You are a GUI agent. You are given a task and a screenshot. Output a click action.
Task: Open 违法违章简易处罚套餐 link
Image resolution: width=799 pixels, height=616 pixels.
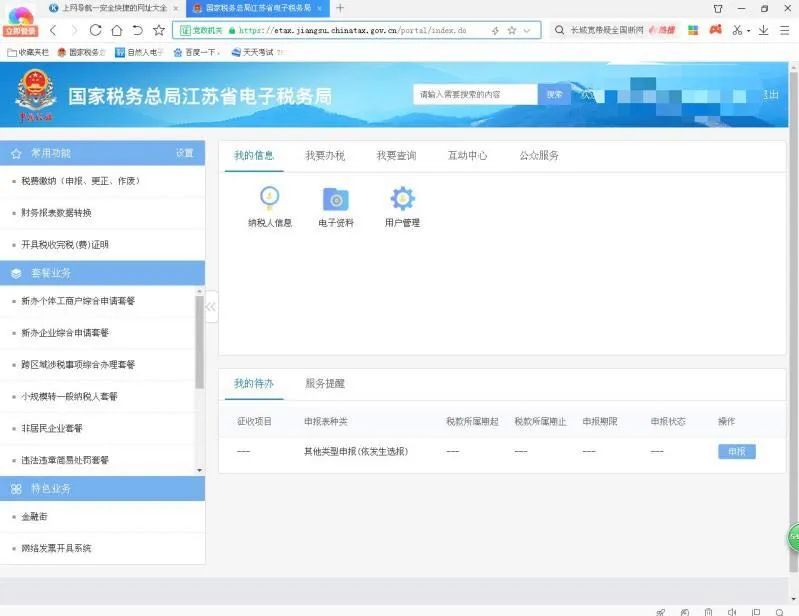coord(65,460)
